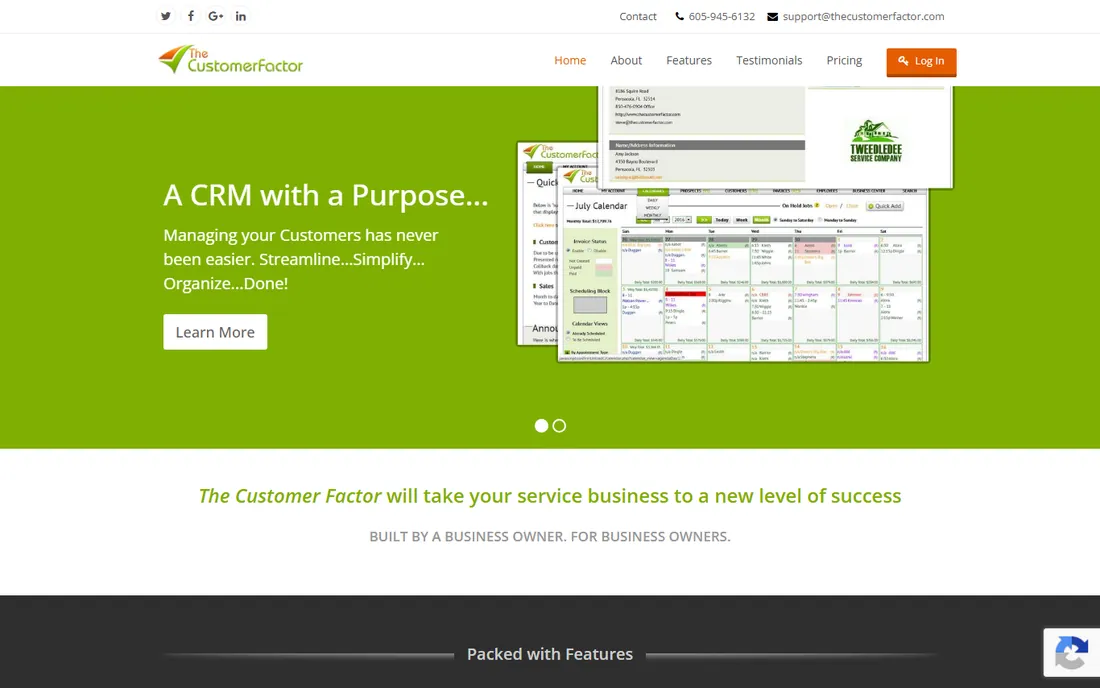Click the reCAPTCHA badge icon
1100x688 pixels.
[1071, 652]
